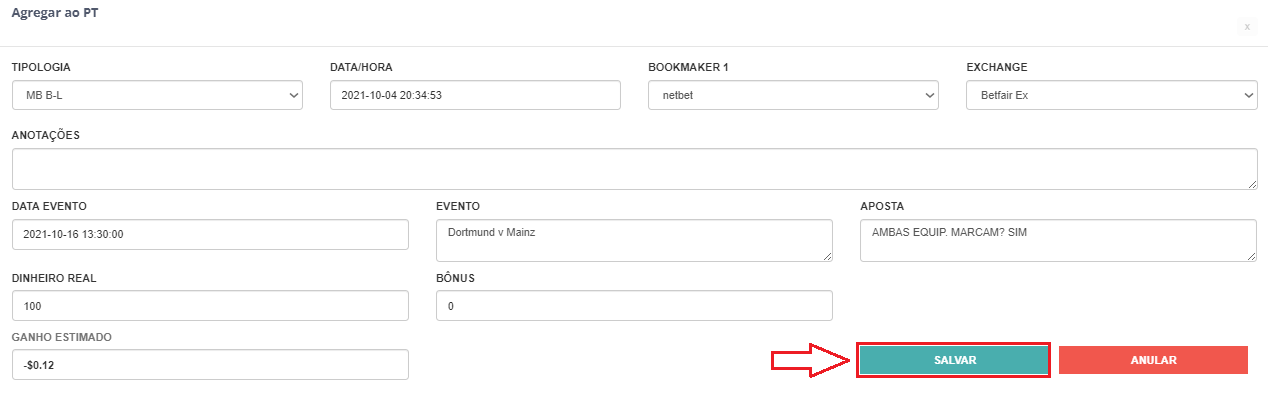The image size is (1268, 399).
Task: Click the ANULAR button
Action: coord(1153,360)
